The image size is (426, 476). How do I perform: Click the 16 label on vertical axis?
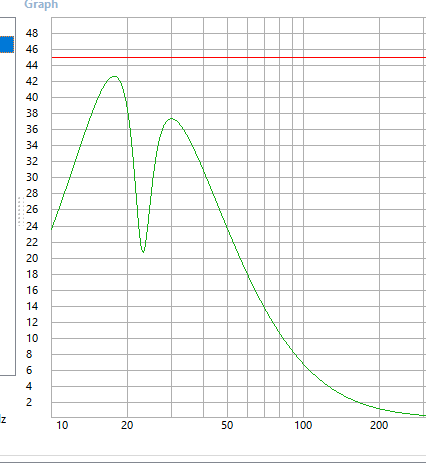(32, 290)
